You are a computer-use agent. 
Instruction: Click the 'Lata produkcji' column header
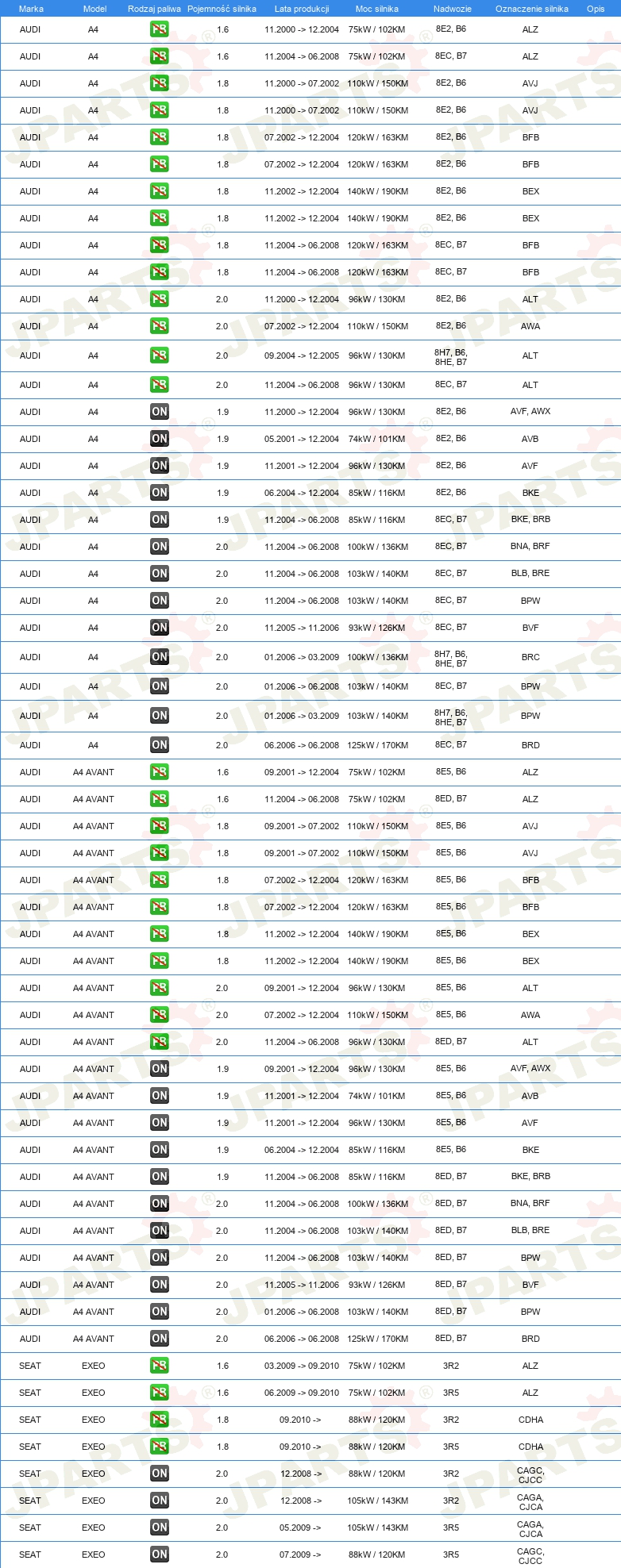(302, 9)
